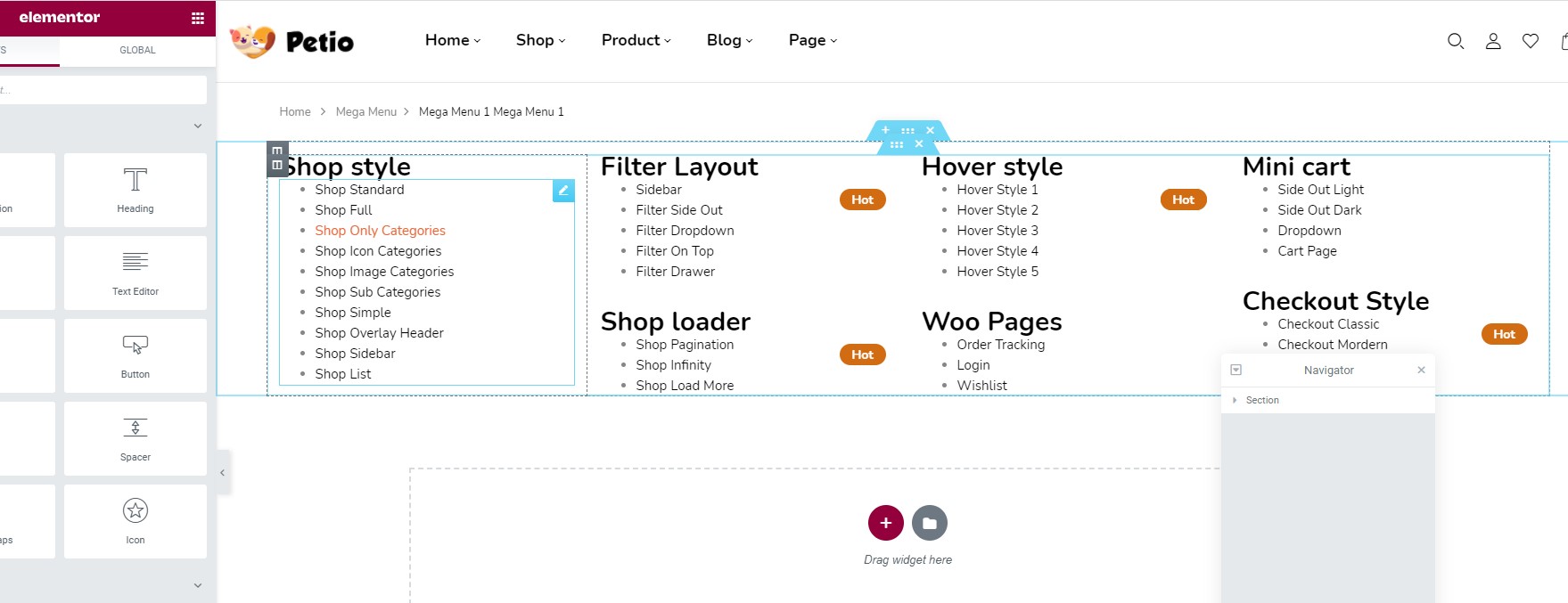Select the Text Editor widget

coord(135,273)
